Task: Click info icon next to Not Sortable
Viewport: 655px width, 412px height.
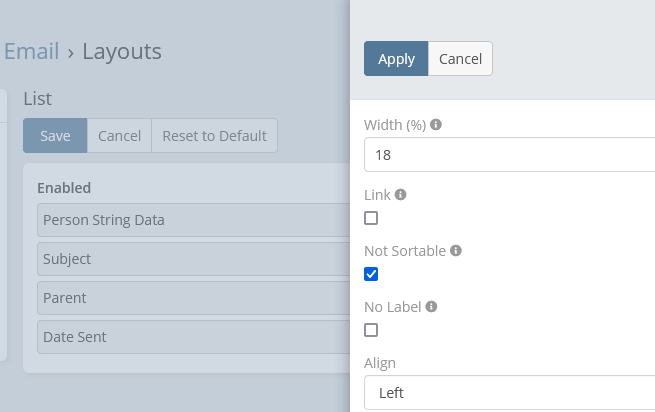Action: tap(455, 251)
